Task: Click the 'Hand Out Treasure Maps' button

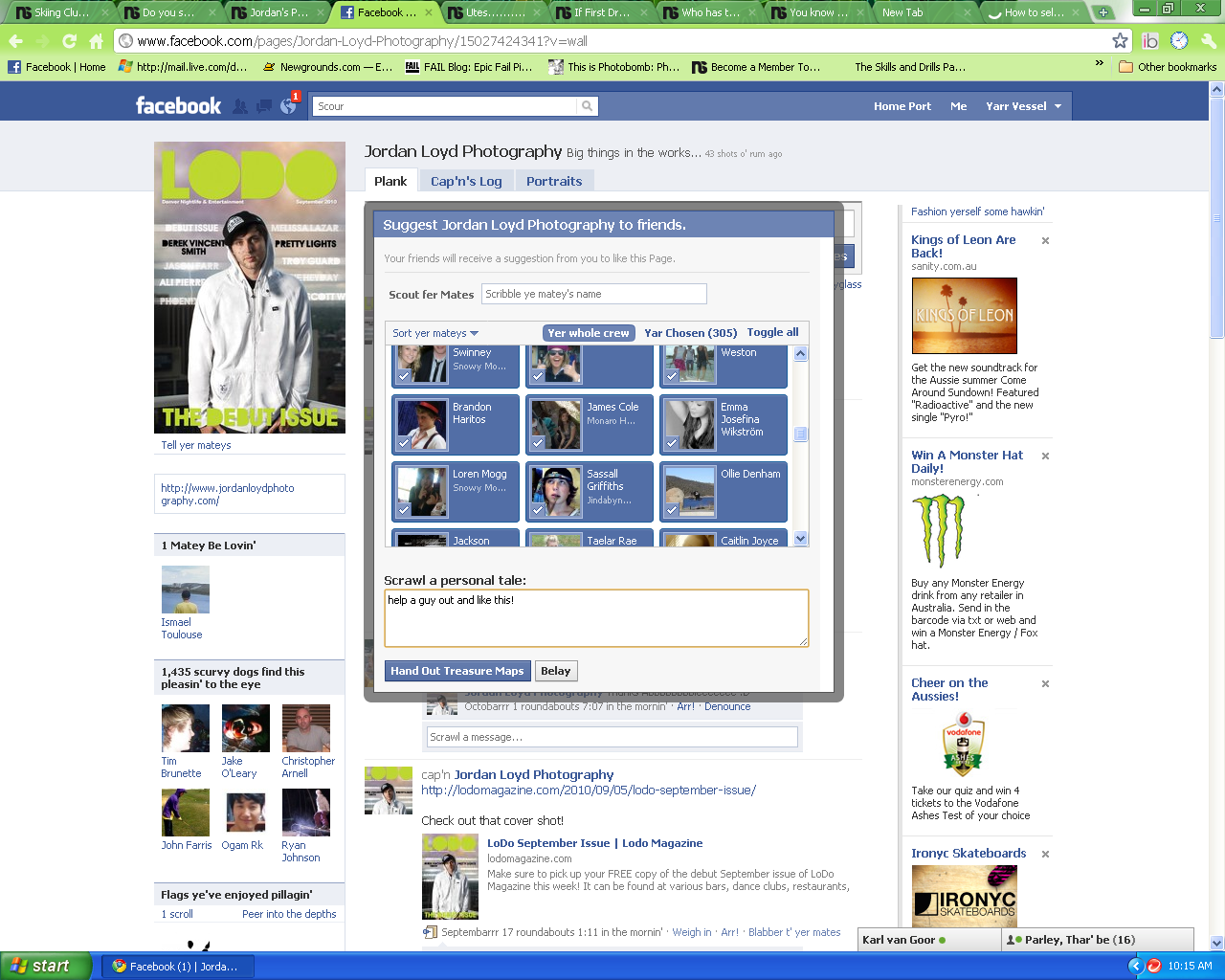Action: coord(457,671)
